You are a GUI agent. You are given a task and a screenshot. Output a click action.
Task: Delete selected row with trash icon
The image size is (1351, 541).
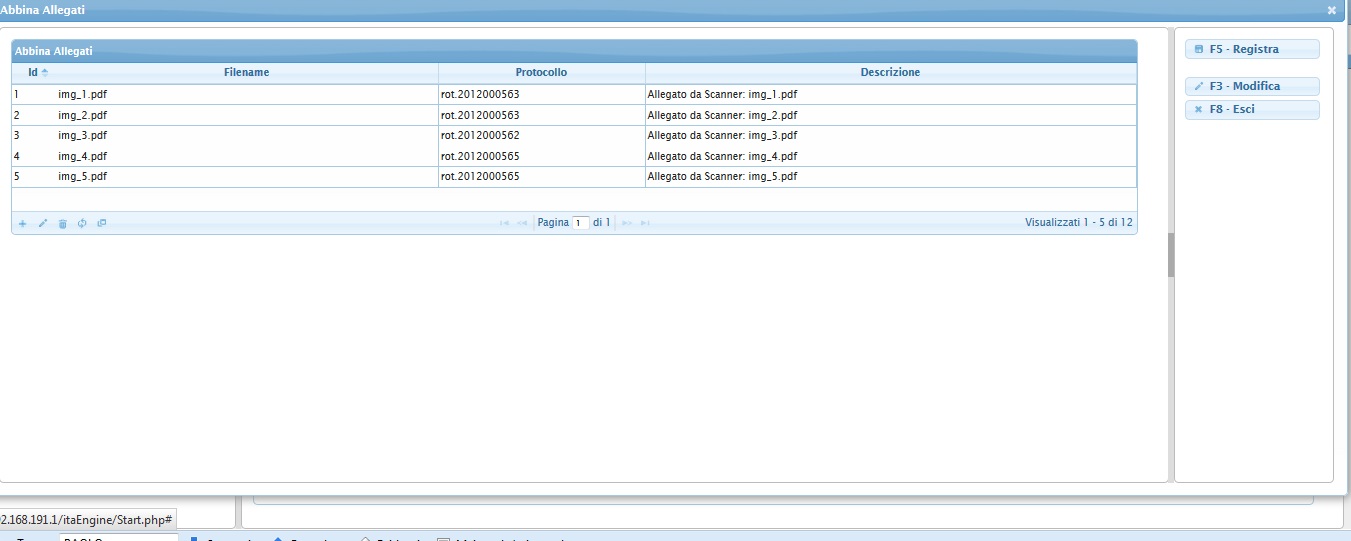pos(62,223)
